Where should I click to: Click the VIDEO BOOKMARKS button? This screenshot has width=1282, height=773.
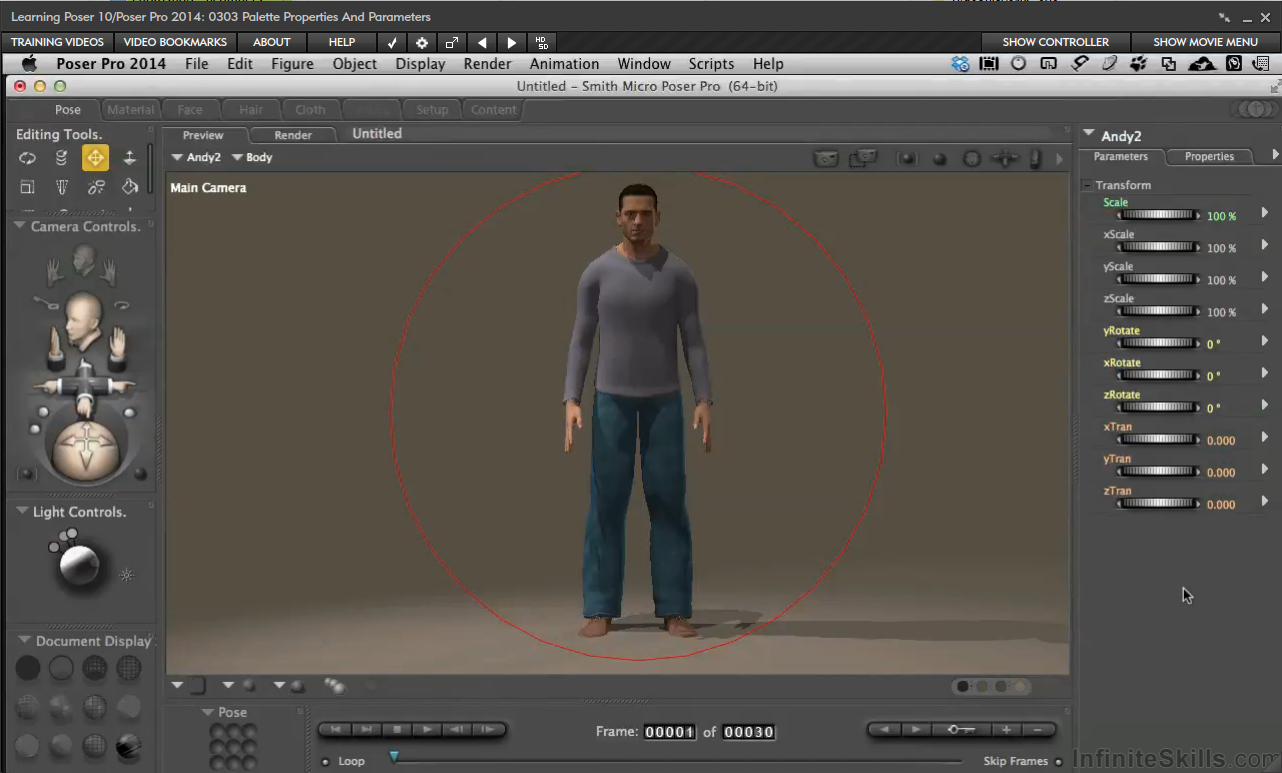pyautogui.click(x=175, y=42)
